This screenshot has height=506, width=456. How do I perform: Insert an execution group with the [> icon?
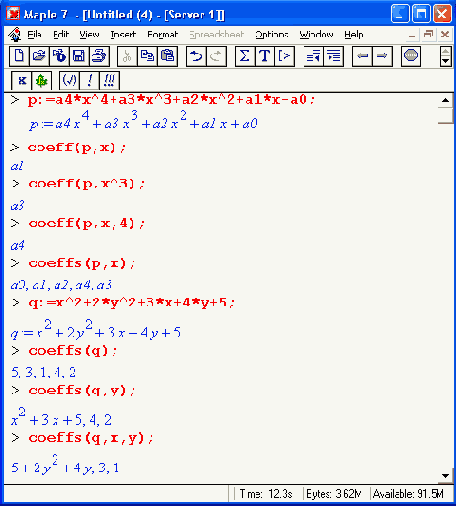tap(285, 56)
